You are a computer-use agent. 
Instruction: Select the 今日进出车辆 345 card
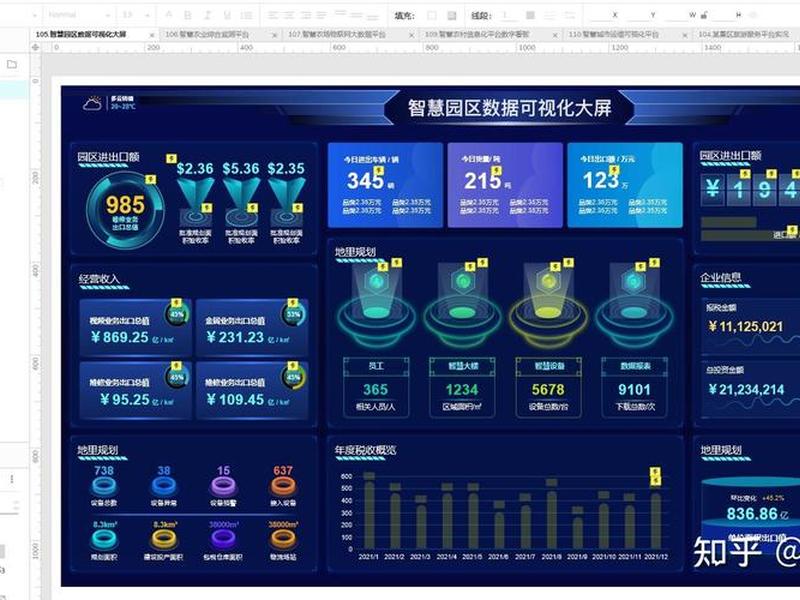pyautogui.click(x=385, y=185)
